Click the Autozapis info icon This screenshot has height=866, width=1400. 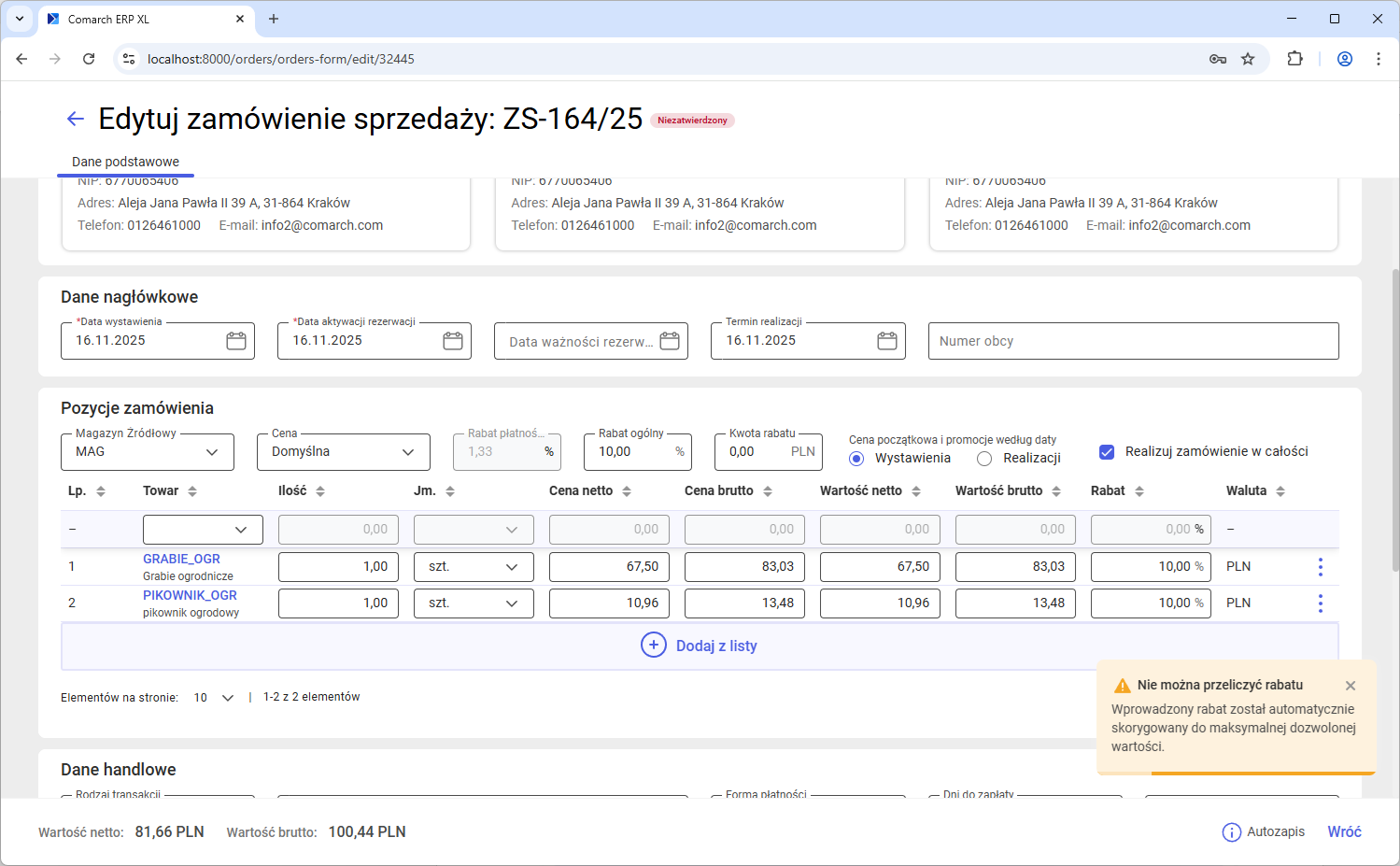tap(1231, 832)
